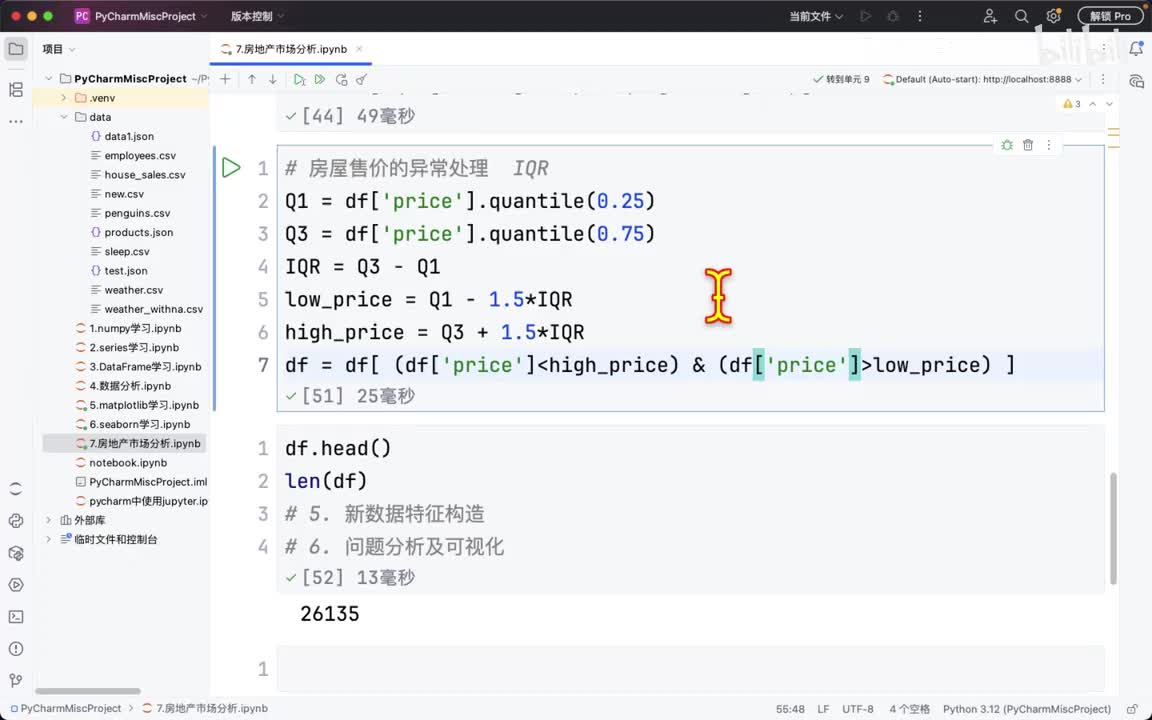Click the project panel horizontal scrollbar

click(87, 691)
